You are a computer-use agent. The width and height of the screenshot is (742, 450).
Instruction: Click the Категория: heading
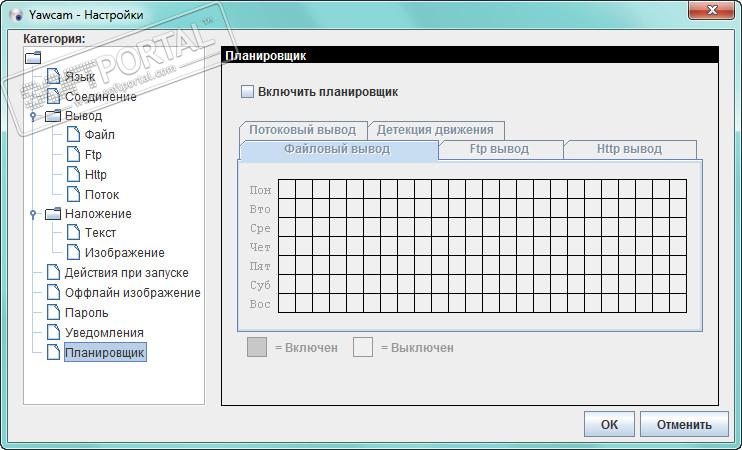(x=54, y=38)
